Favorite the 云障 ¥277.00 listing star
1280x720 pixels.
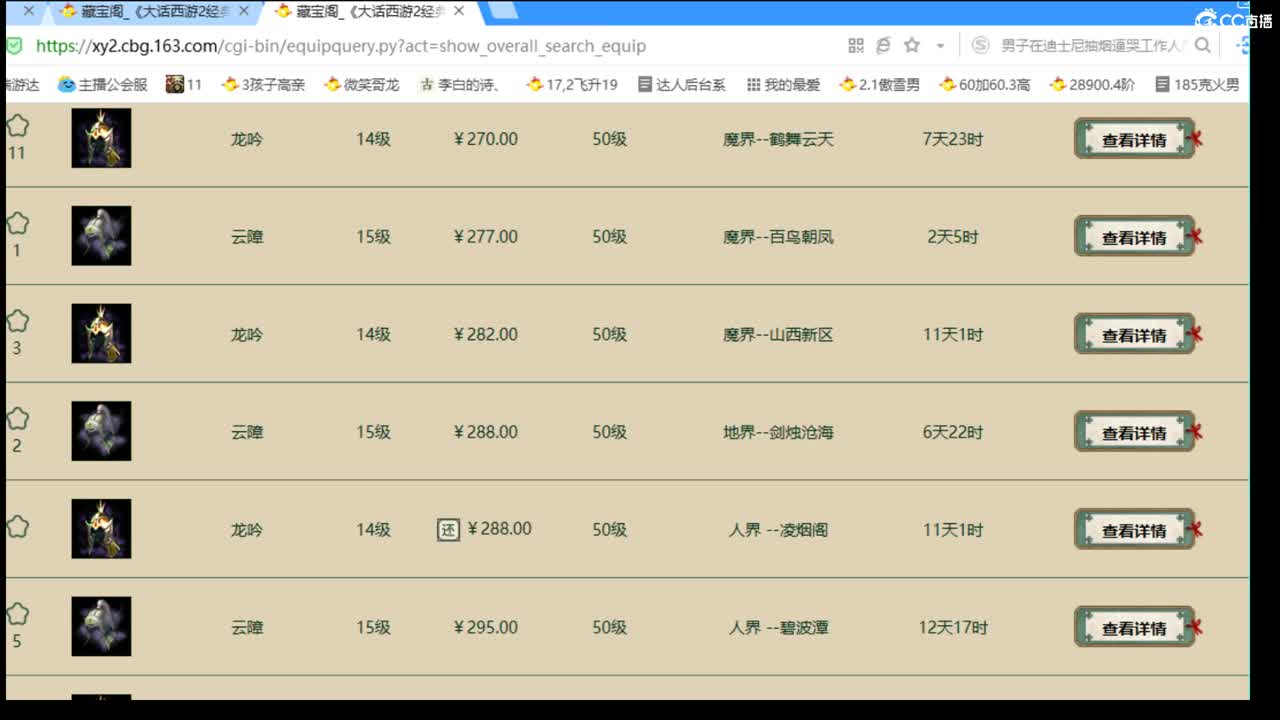tap(17, 223)
